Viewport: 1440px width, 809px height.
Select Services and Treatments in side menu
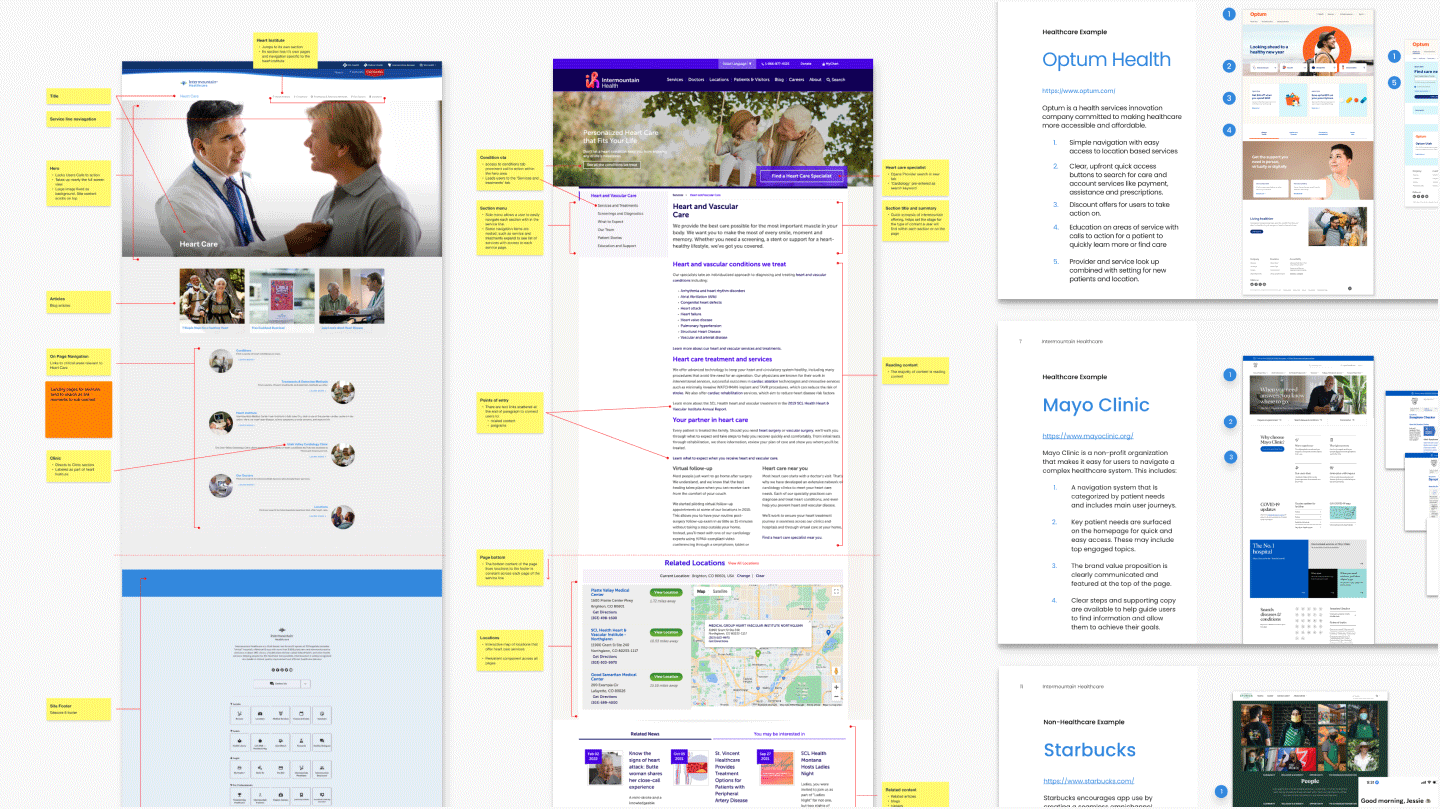618,205
